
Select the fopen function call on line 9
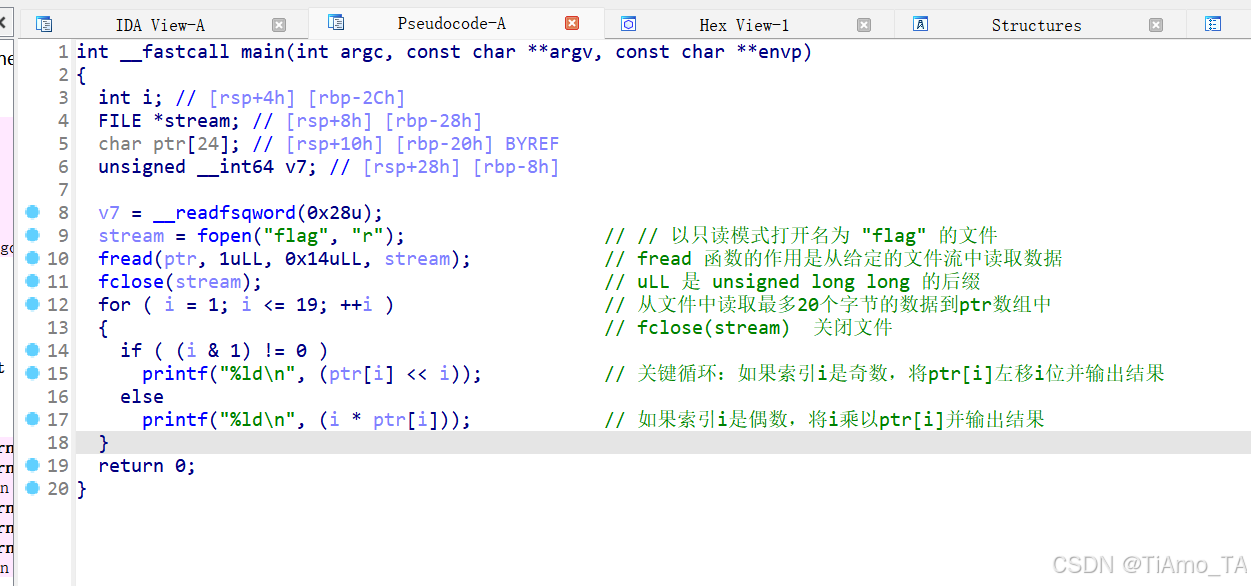tap(224, 235)
